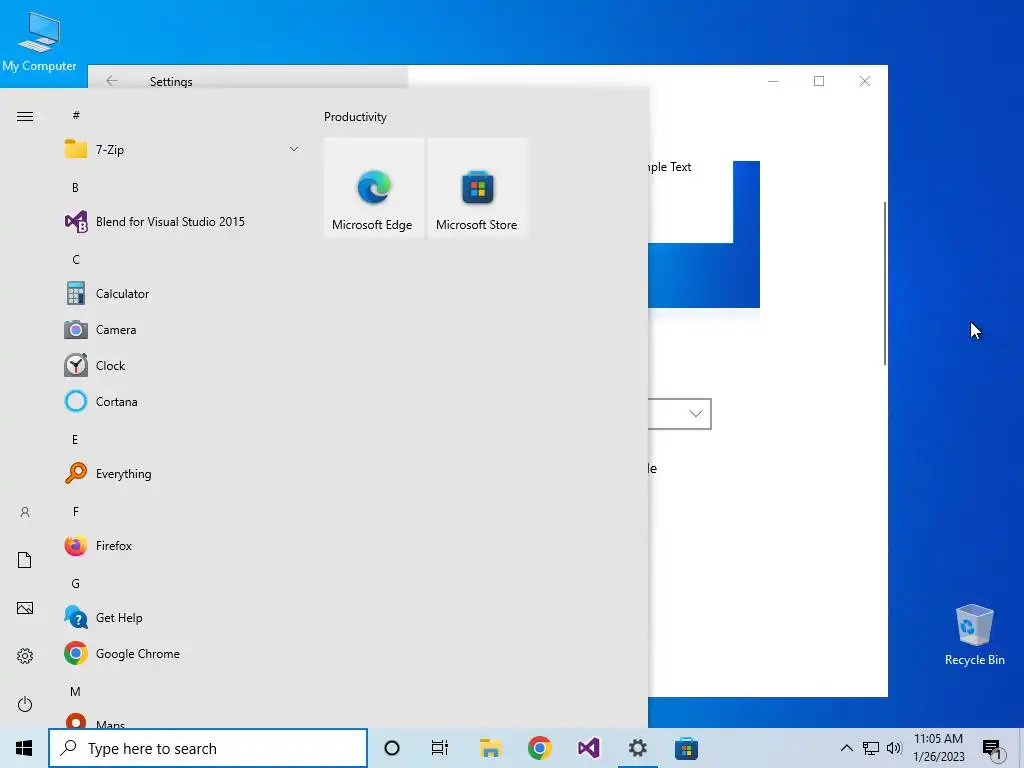Open the volume tray icon
This screenshot has height=768, width=1024.
pyautogui.click(x=894, y=748)
